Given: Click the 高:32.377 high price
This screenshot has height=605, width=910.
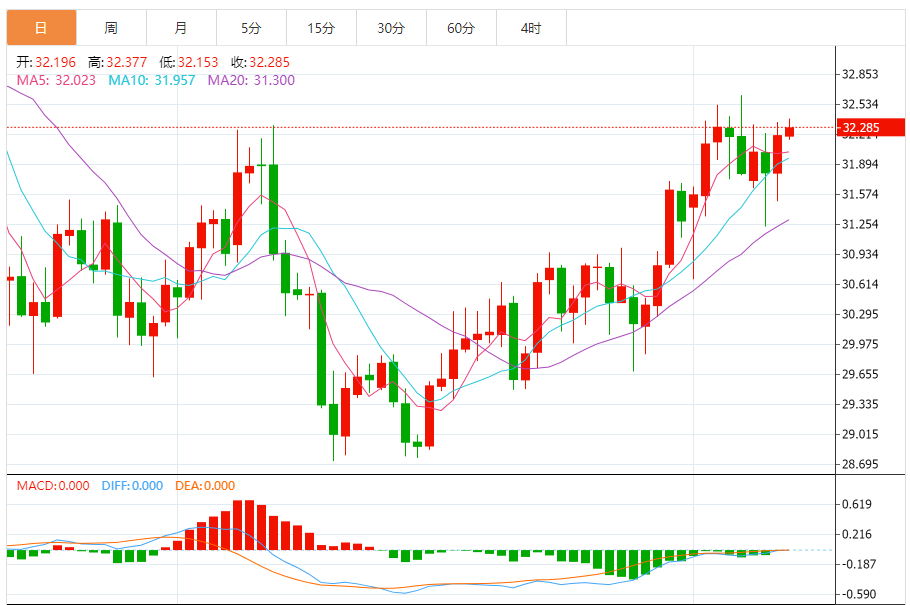Looking at the screenshot, I should coord(118,62).
